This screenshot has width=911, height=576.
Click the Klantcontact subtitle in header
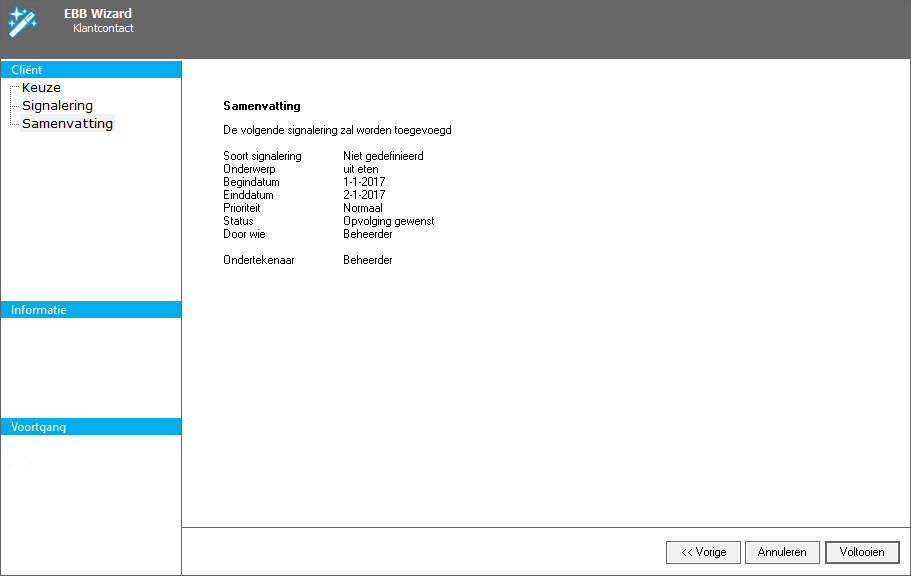[x=103, y=29]
